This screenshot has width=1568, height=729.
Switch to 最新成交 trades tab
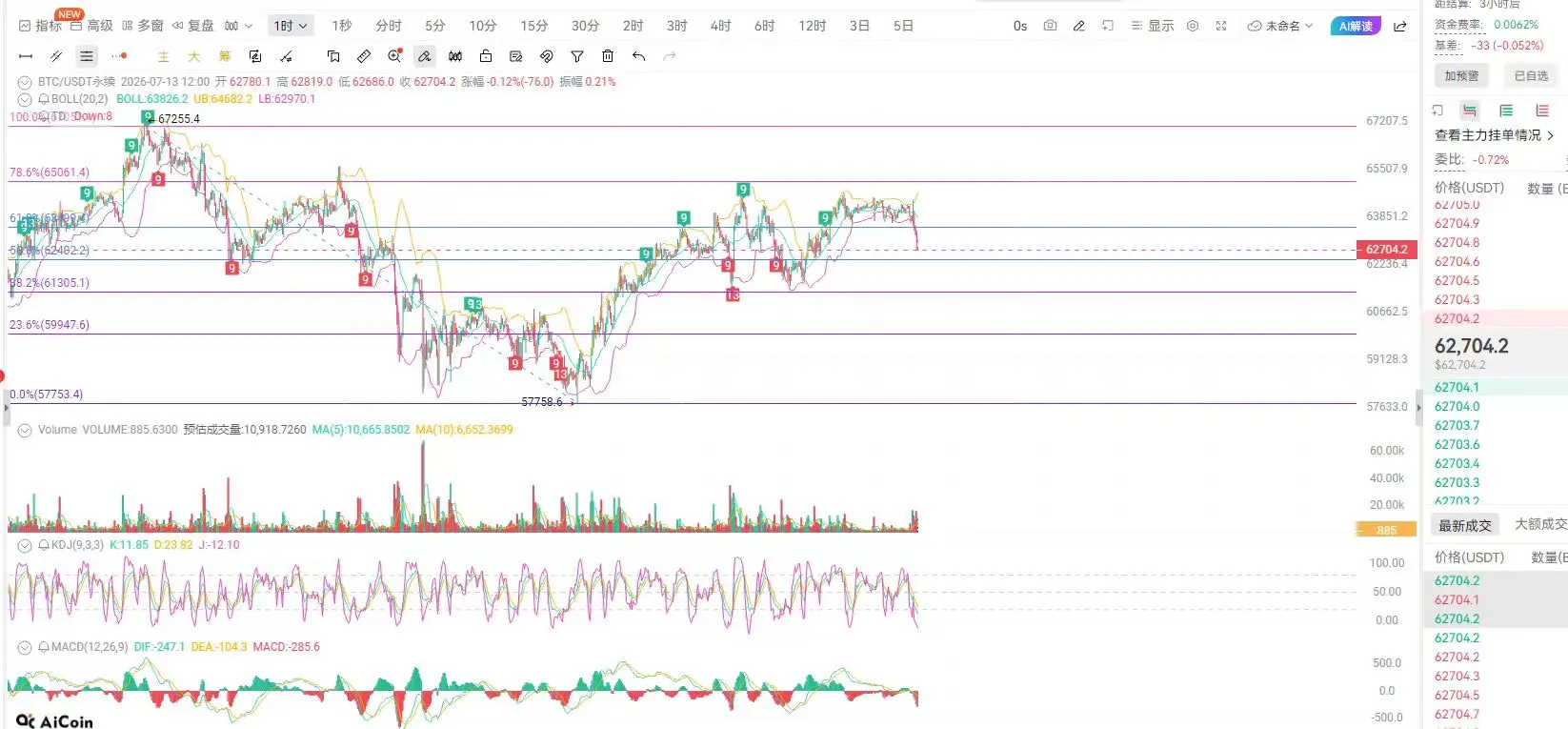(x=1465, y=525)
